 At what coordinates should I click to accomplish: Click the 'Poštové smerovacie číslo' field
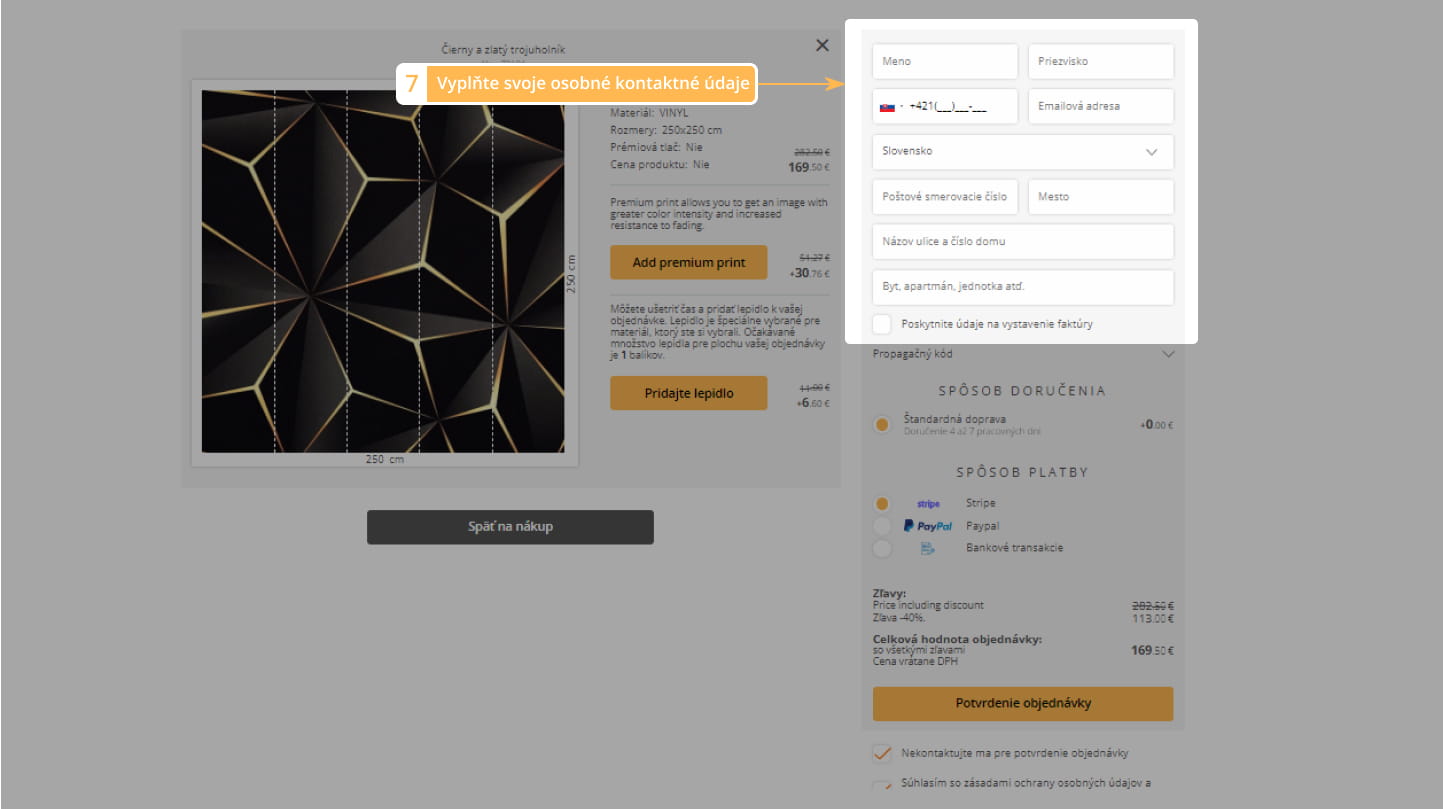pyautogui.click(x=944, y=197)
